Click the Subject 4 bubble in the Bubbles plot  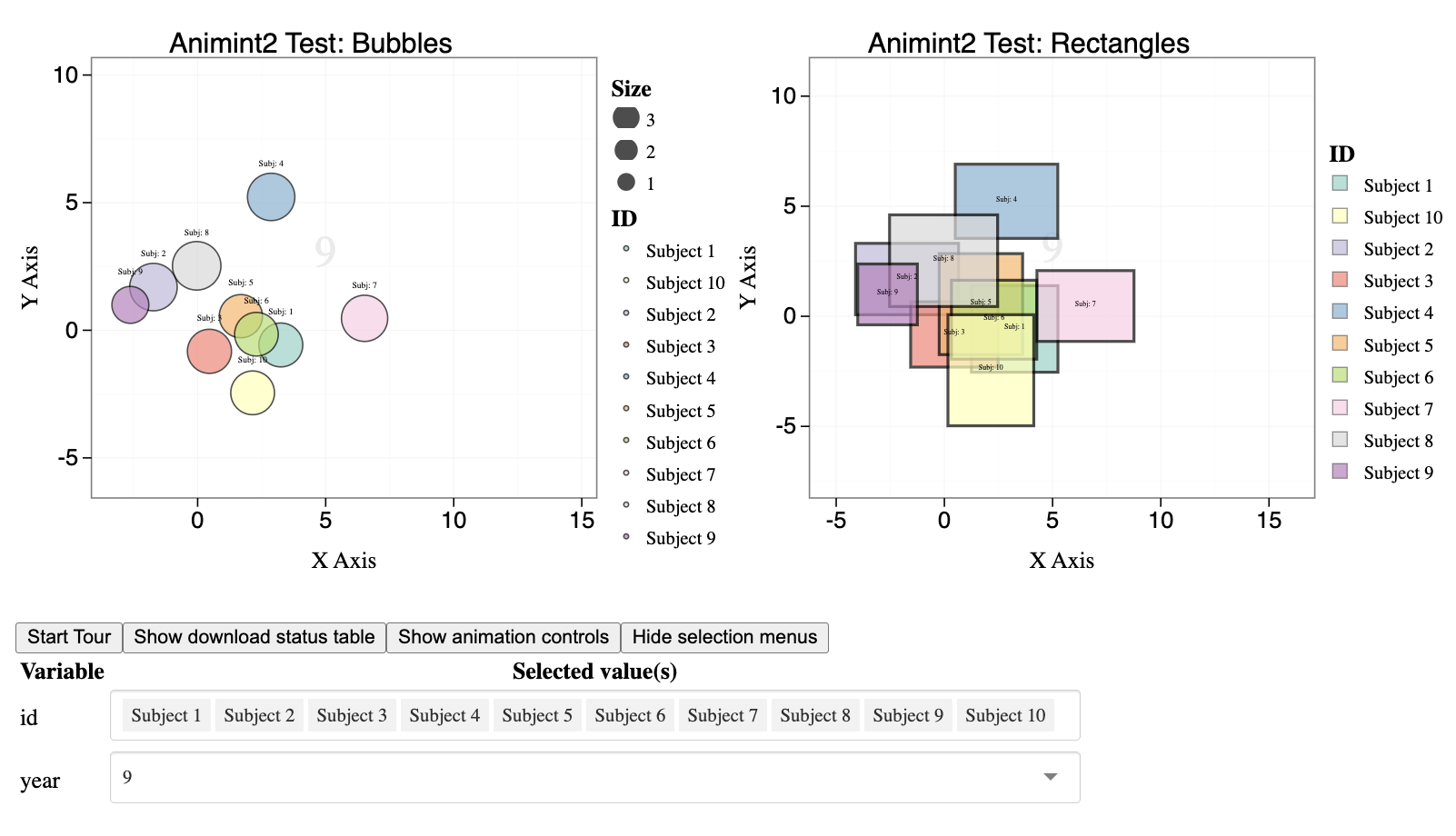coord(271,197)
